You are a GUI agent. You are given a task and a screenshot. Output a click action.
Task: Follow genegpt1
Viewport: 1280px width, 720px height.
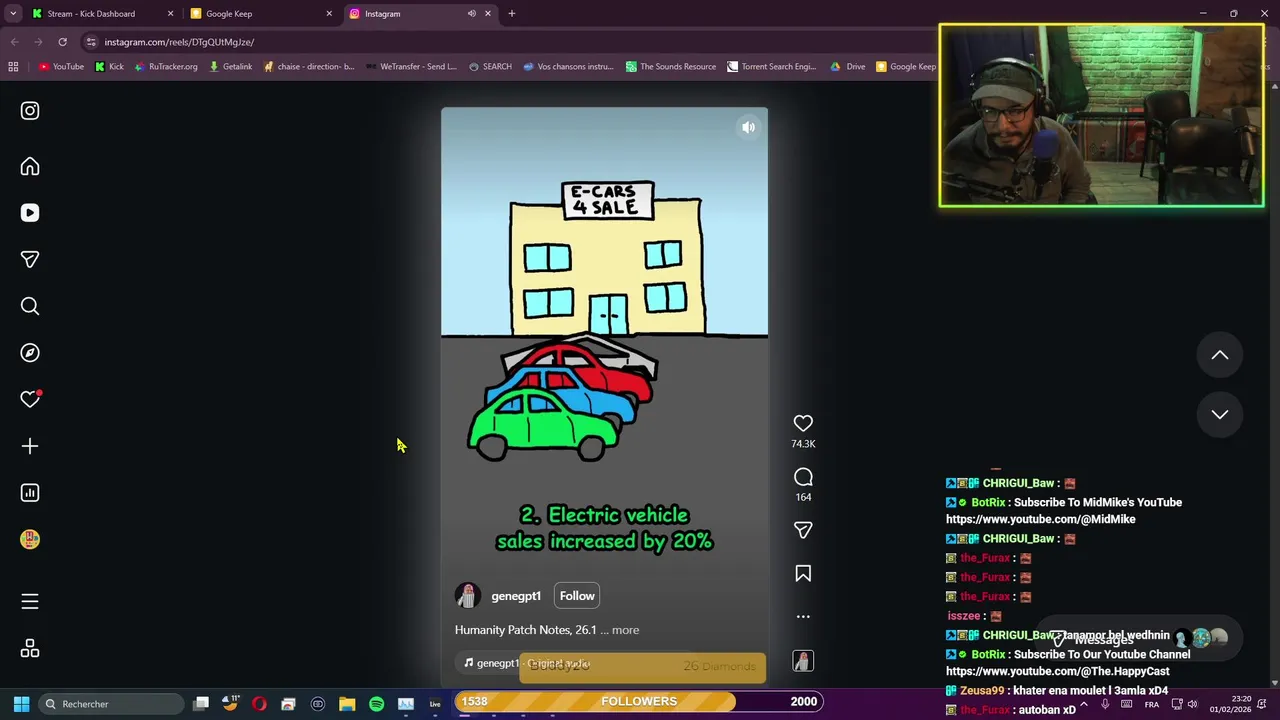click(577, 596)
